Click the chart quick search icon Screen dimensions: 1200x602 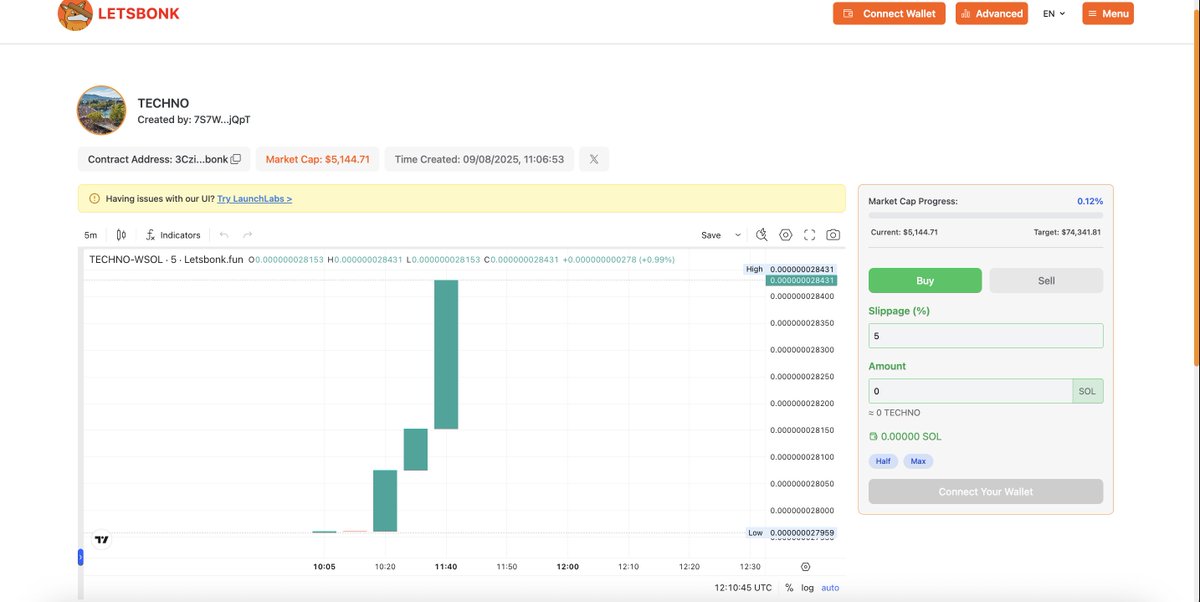[762, 235]
